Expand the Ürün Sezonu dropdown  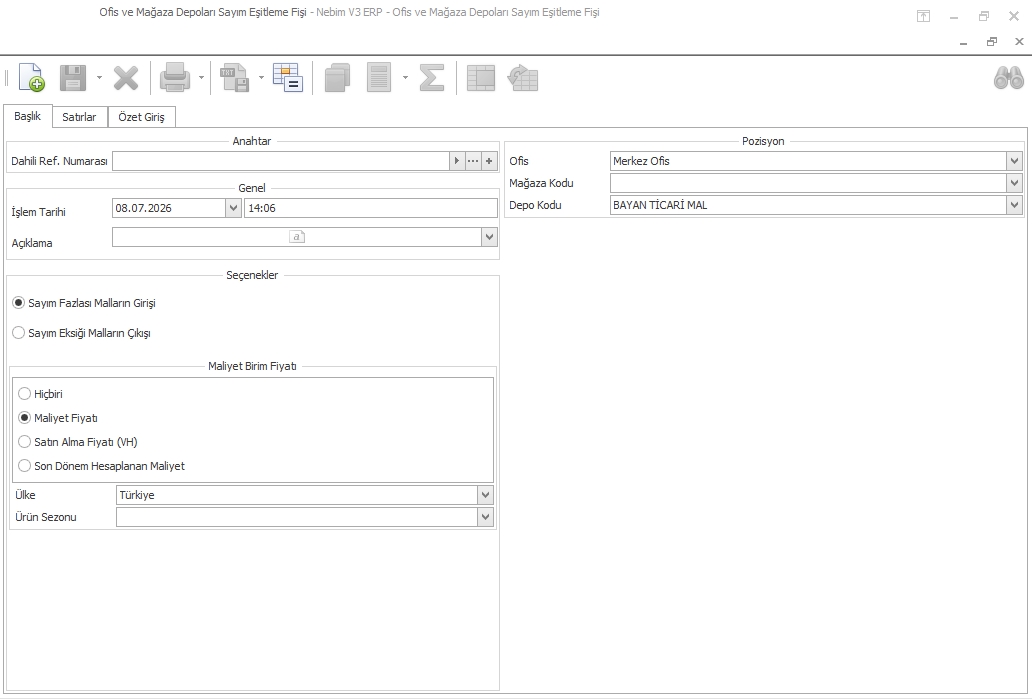click(x=485, y=517)
